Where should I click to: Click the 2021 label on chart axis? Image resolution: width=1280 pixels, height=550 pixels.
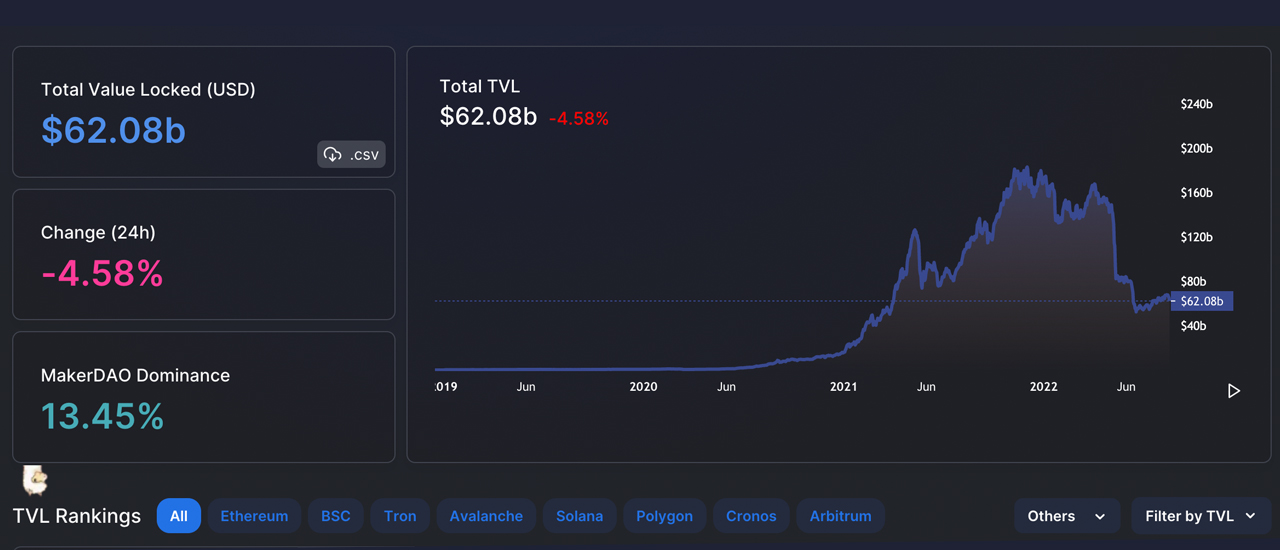[844, 386]
